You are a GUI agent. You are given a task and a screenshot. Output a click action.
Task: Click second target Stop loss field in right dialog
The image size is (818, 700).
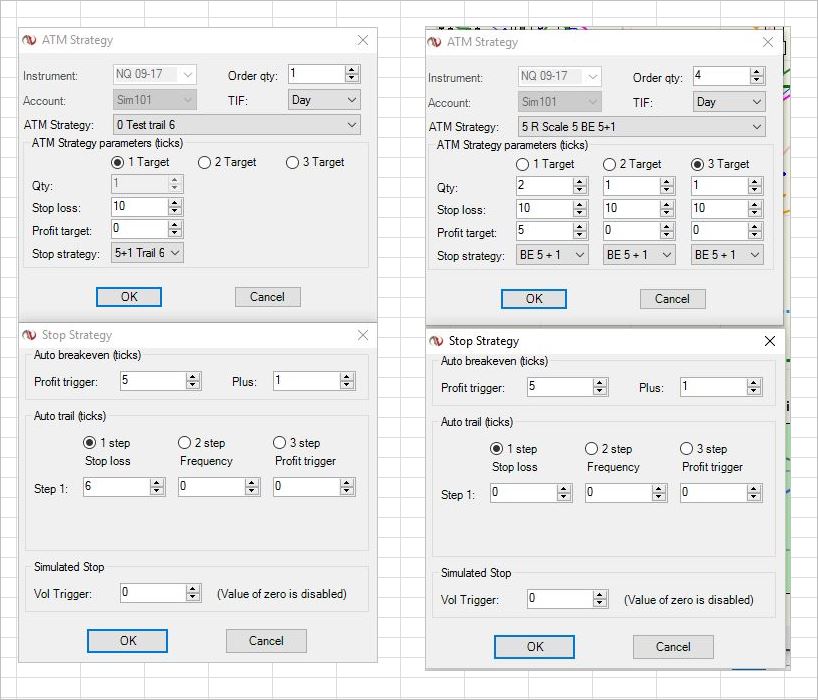(631, 209)
